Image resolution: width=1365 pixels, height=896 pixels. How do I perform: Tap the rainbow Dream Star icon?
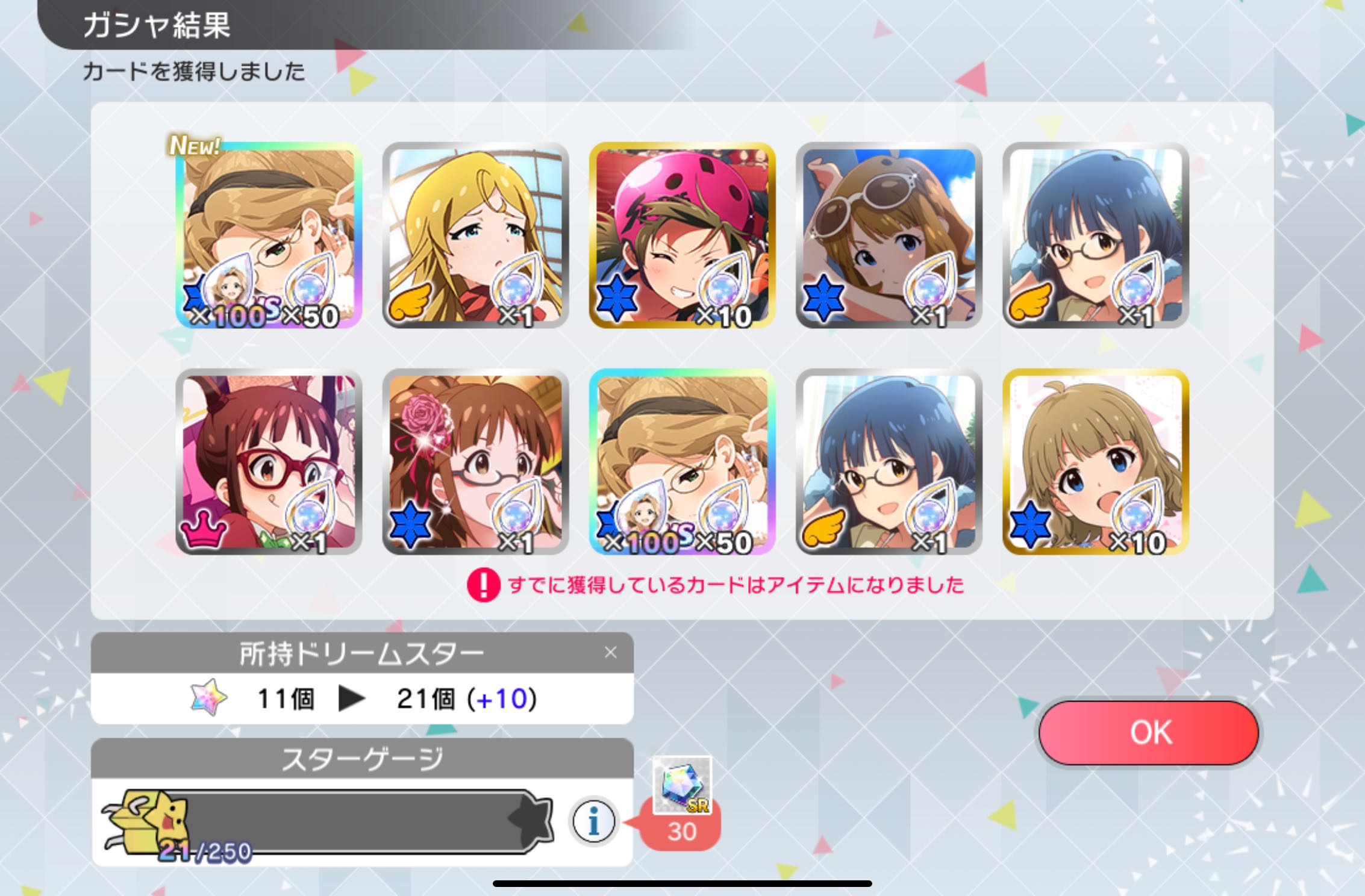(208, 698)
